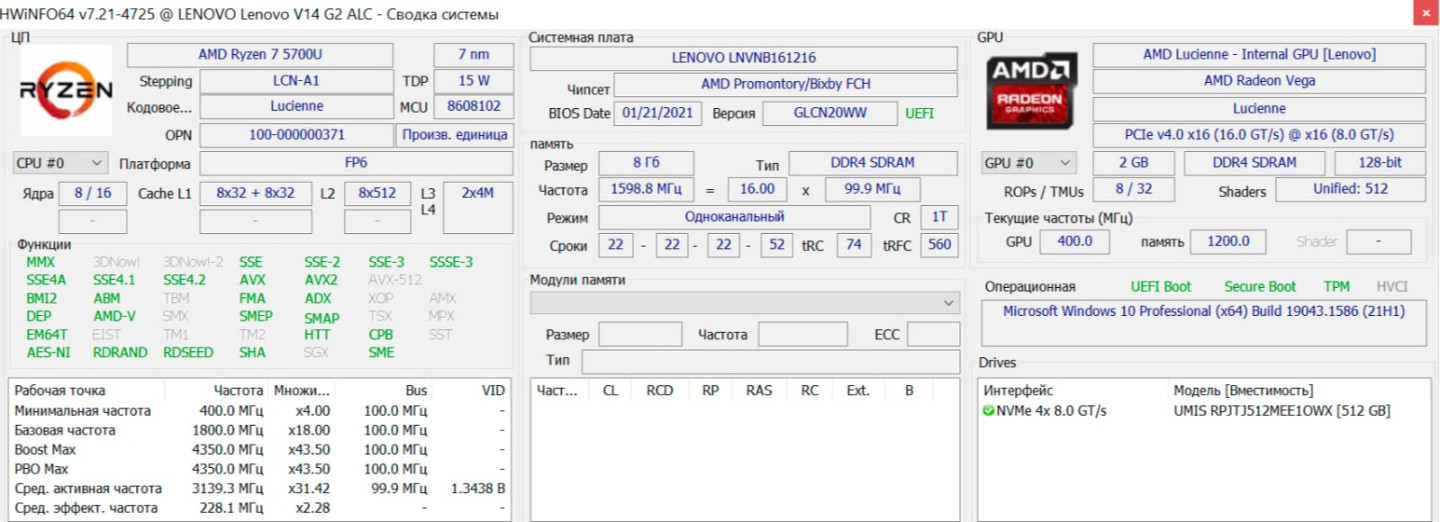Click the GPU memory 2 GB field
The height and width of the screenshot is (522, 1440).
point(1134,162)
